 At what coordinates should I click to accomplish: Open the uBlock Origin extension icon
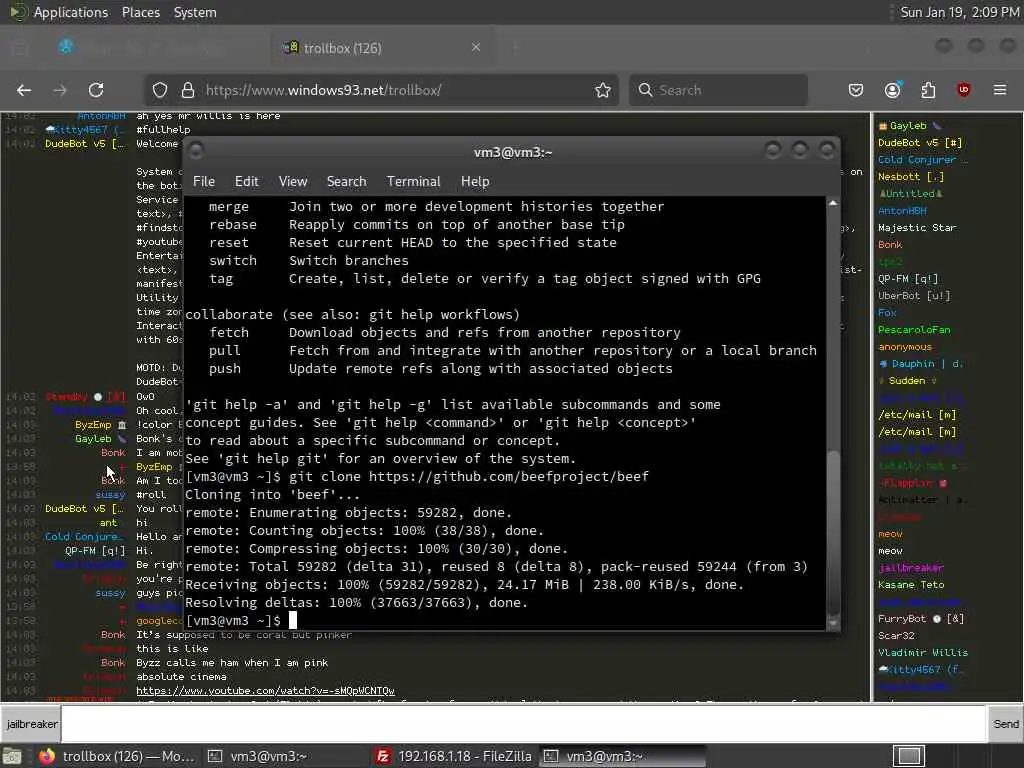tap(964, 90)
